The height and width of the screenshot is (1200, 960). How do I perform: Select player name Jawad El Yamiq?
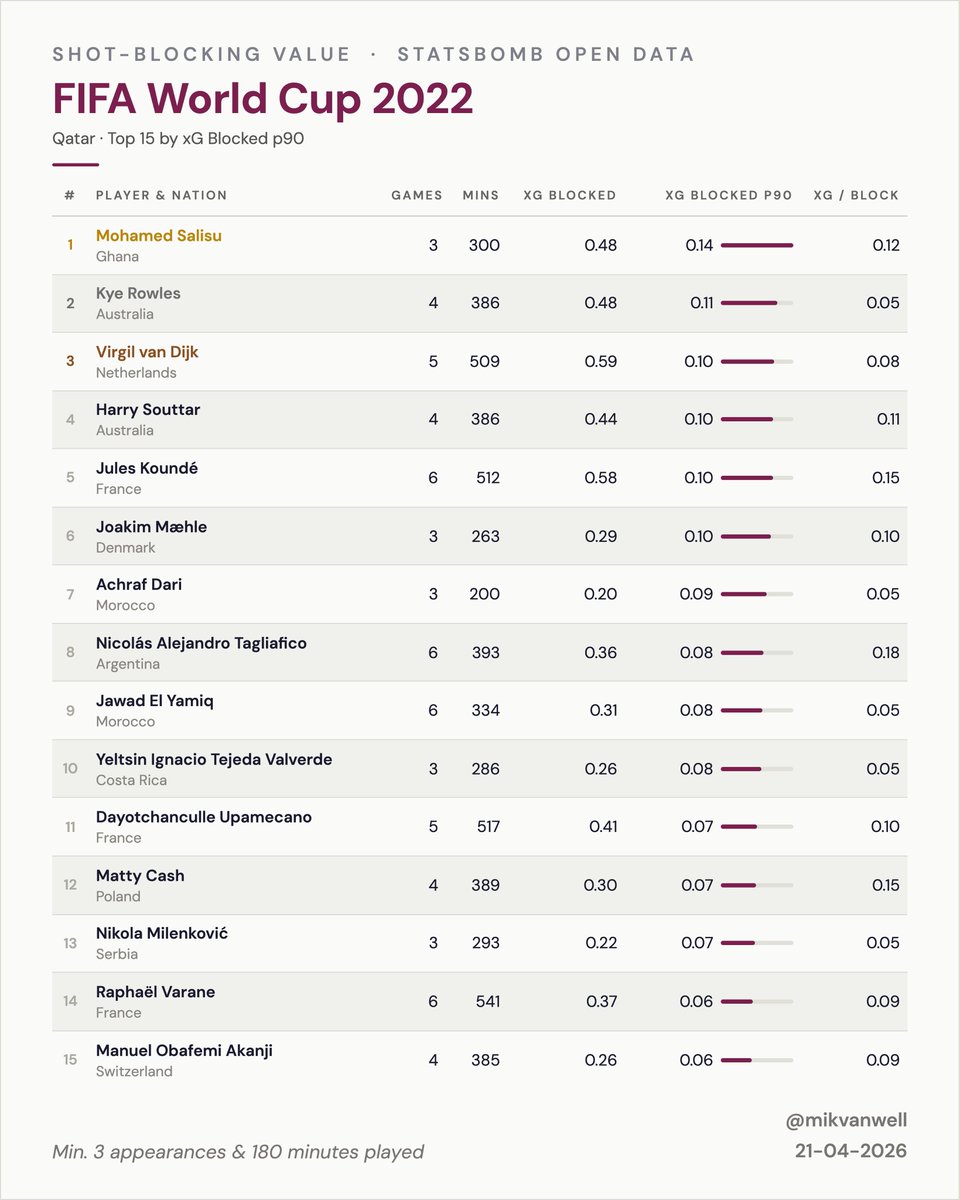coord(155,701)
